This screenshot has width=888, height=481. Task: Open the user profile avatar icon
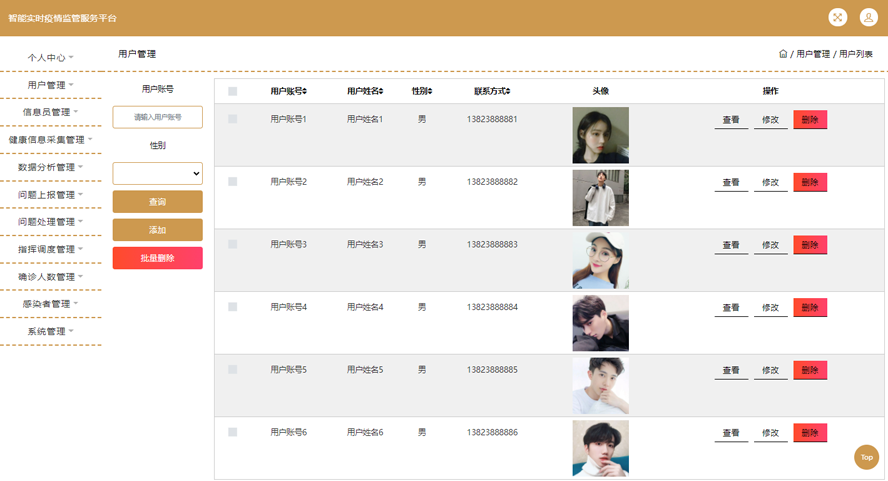(x=867, y=17)
